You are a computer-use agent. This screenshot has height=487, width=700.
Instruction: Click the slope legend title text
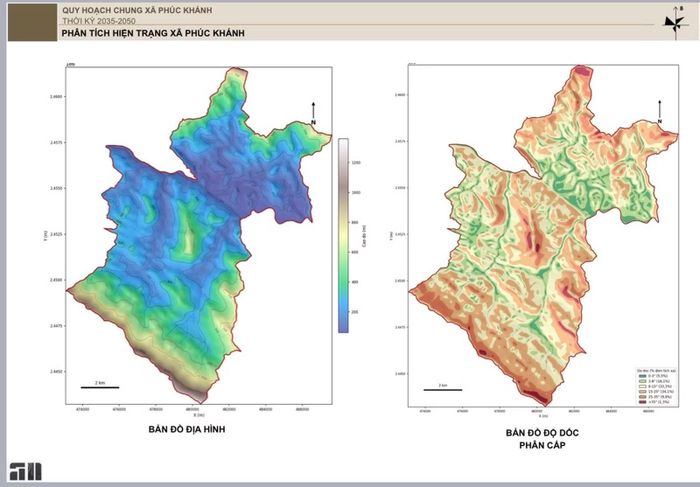[x=656, y=370]
